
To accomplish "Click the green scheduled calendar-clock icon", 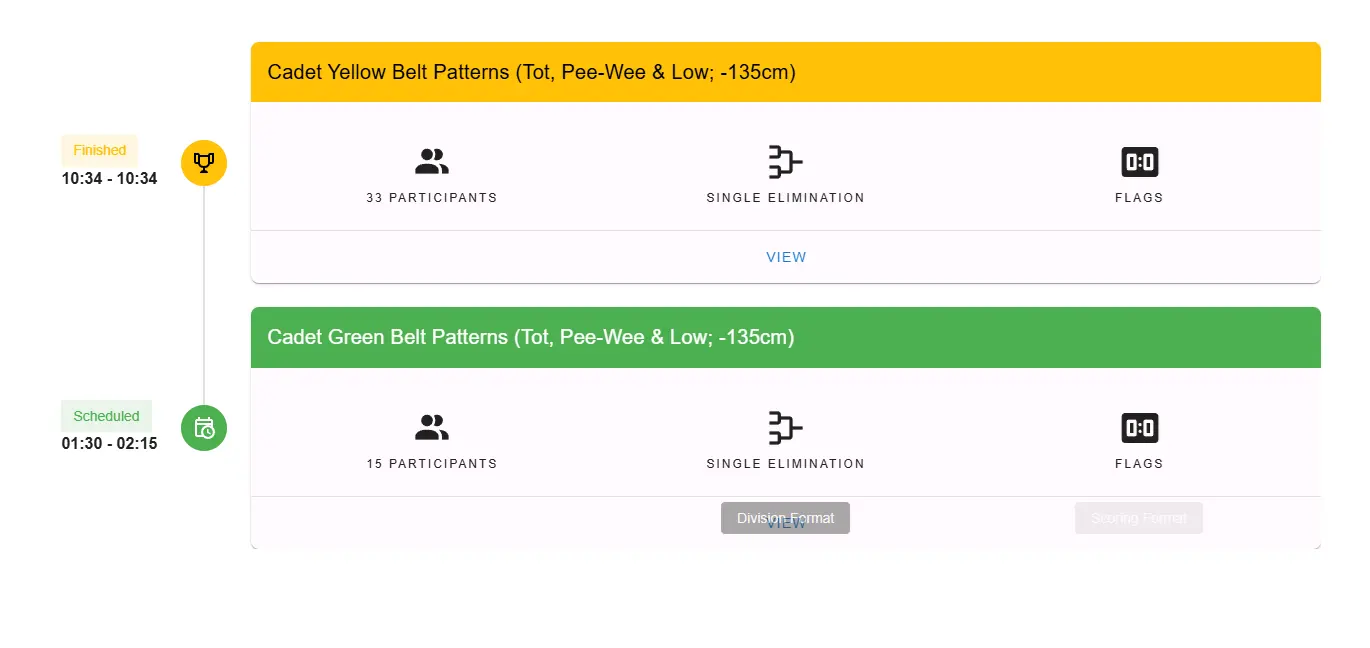I will (x=204, y=428).
